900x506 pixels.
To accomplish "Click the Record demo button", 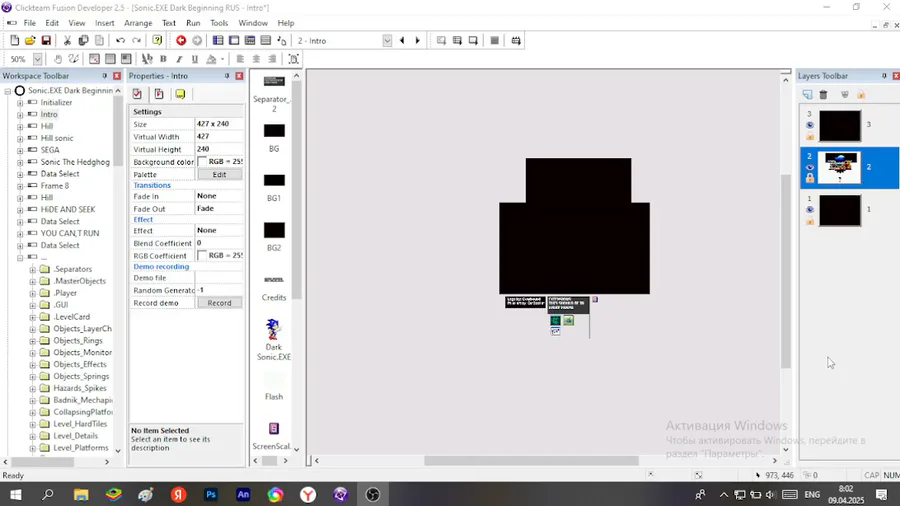I will 219,303.
